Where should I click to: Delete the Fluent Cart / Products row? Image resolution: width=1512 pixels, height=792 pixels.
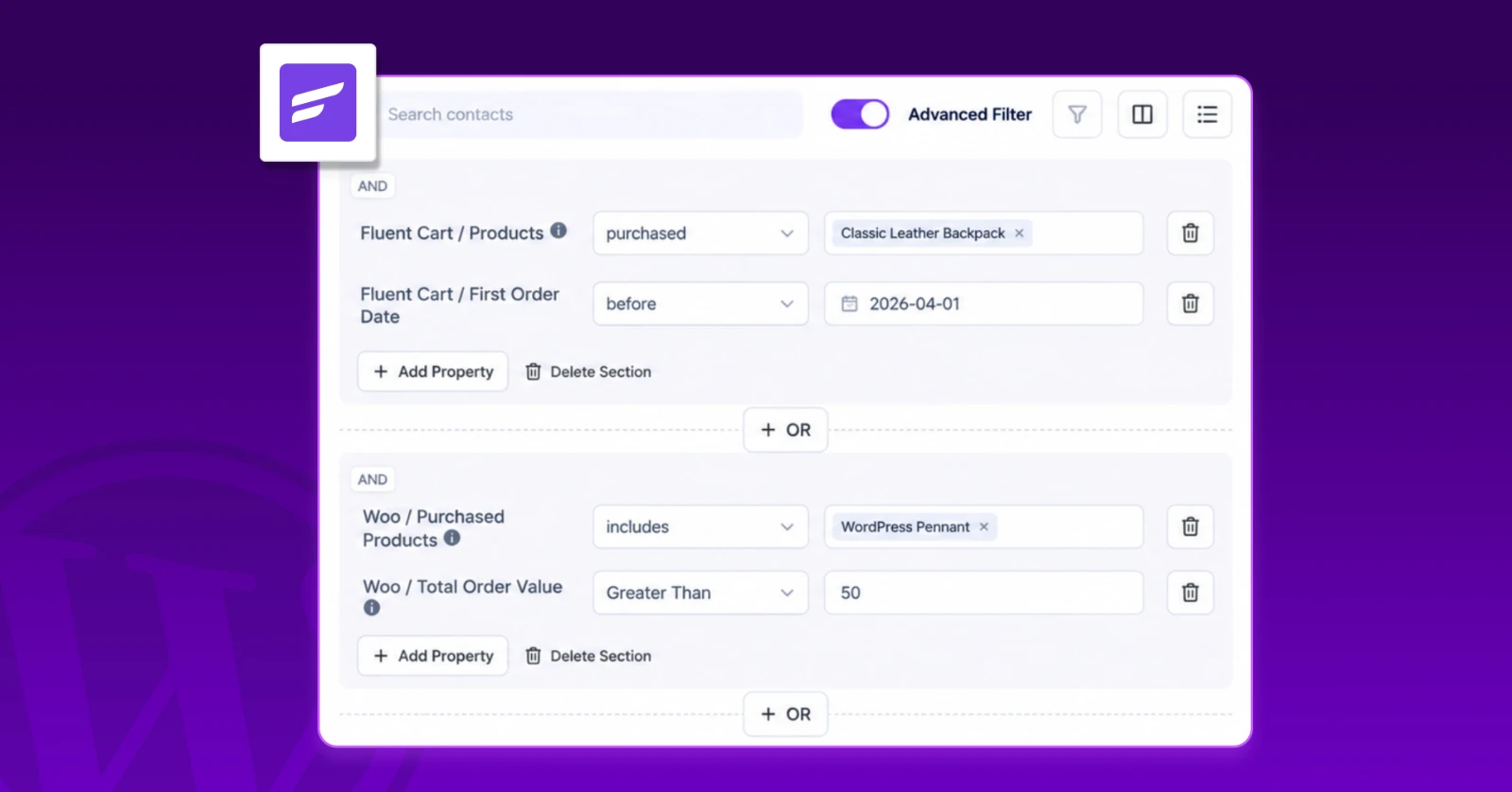pyautogui.click(x=1191, y=232)
